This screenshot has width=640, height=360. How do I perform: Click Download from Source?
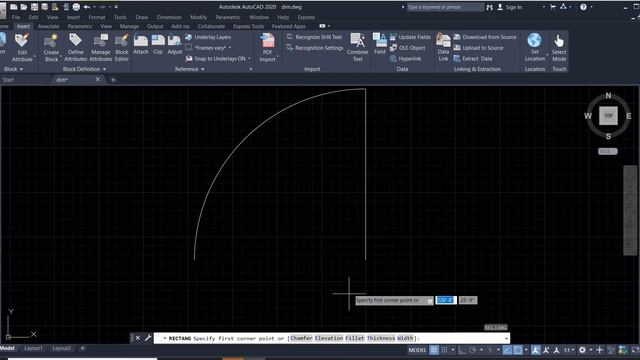click(x=485, y=37)
